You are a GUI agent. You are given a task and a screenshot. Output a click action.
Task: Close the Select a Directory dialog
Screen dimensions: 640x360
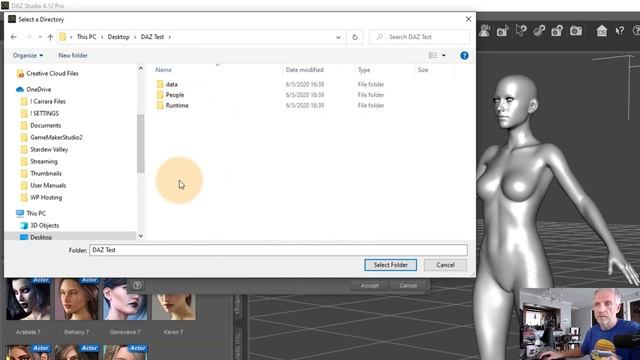click(468, 19)
